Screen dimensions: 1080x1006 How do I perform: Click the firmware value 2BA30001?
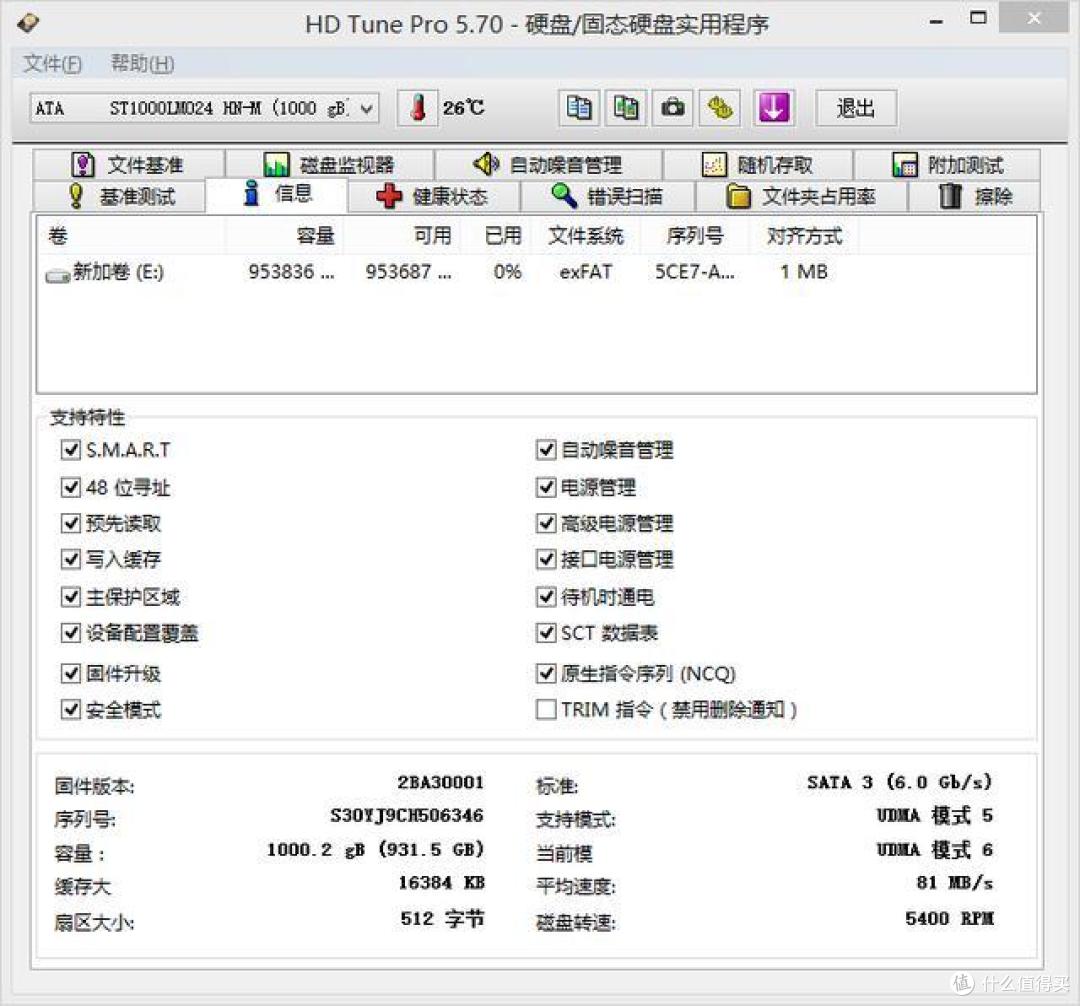[440, 782]
